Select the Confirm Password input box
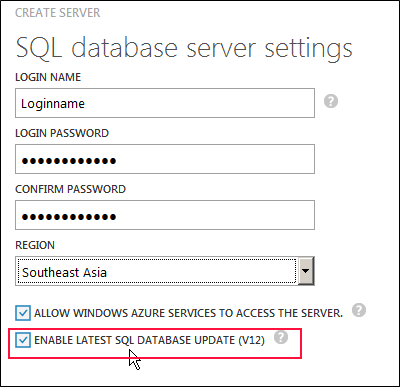The image size is (400, 387). [x=165, y=215]
